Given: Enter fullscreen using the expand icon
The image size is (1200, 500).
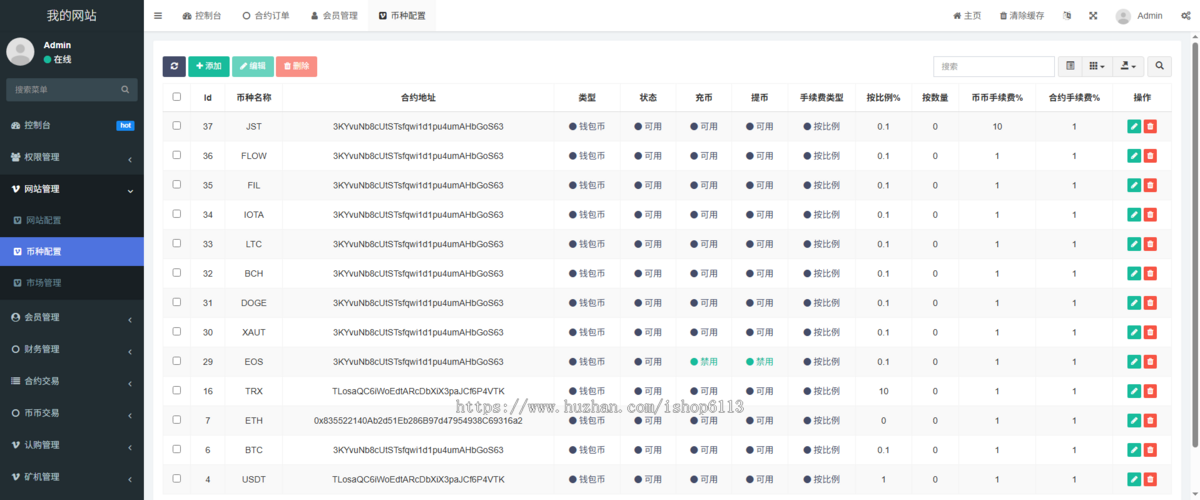Looking at the screenshot, I should click(1093, 16).
